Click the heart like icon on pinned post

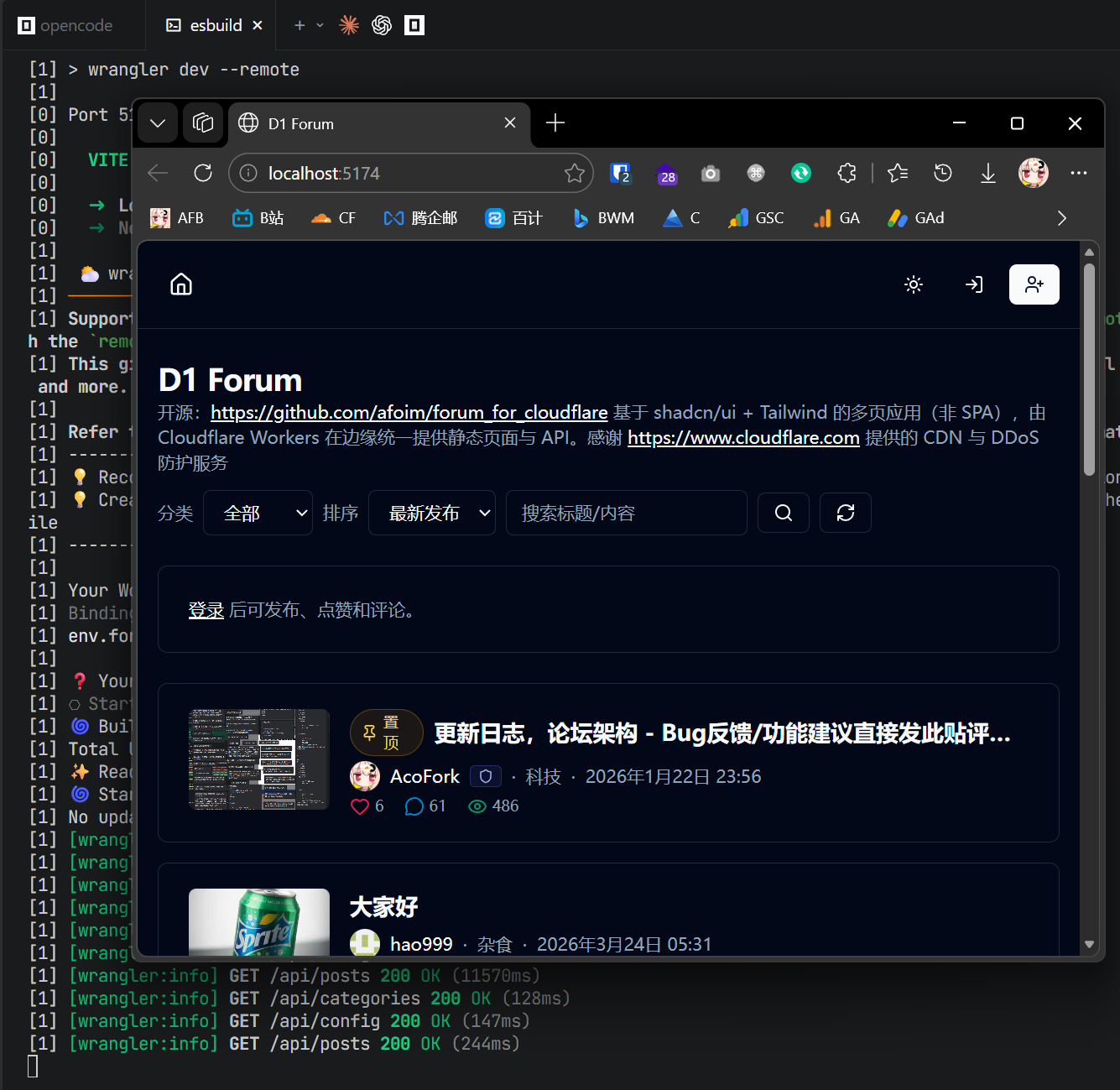click(360, 806)
